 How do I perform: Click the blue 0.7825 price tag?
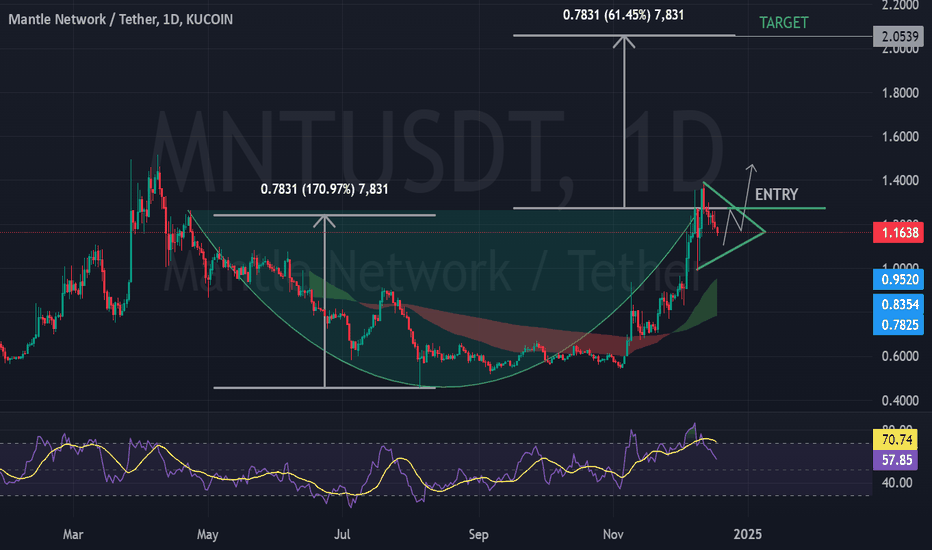[x=899, y=325]
